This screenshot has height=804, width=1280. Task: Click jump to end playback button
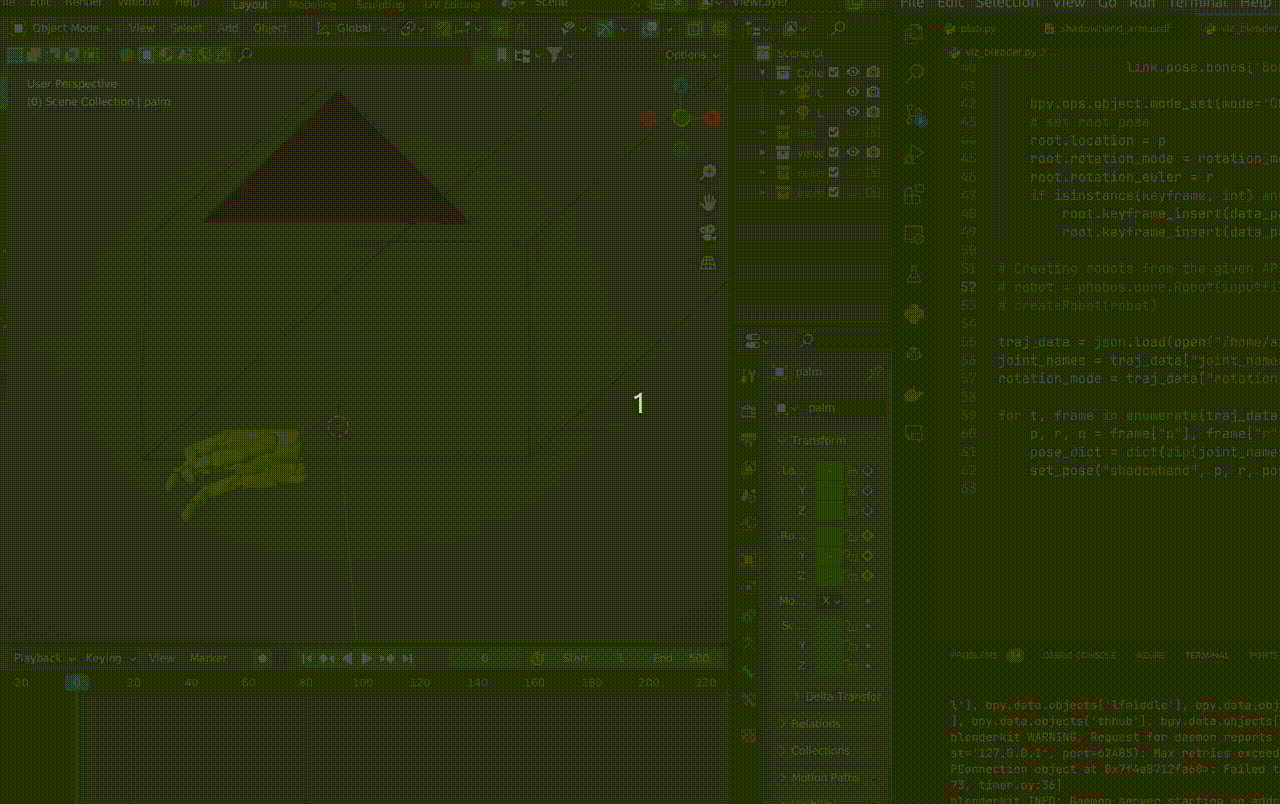click(x=407, y=658)
